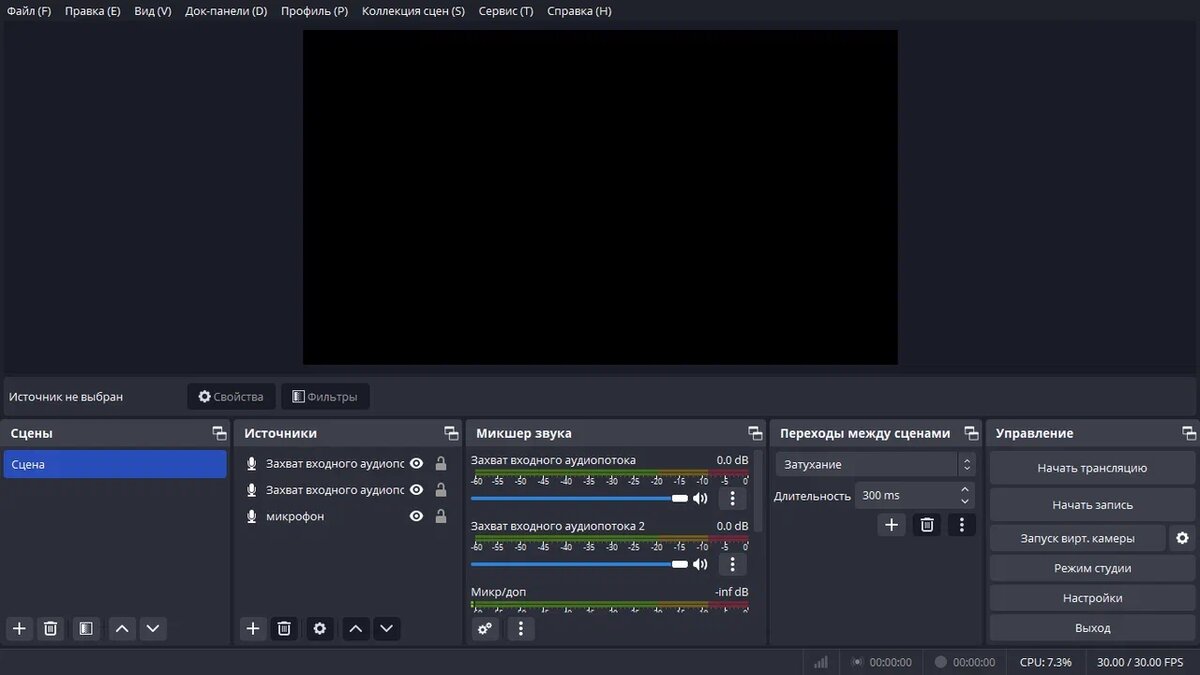Move source up arrow in Источники panel
1200x675 pixels.
click(x=356, y=628)
